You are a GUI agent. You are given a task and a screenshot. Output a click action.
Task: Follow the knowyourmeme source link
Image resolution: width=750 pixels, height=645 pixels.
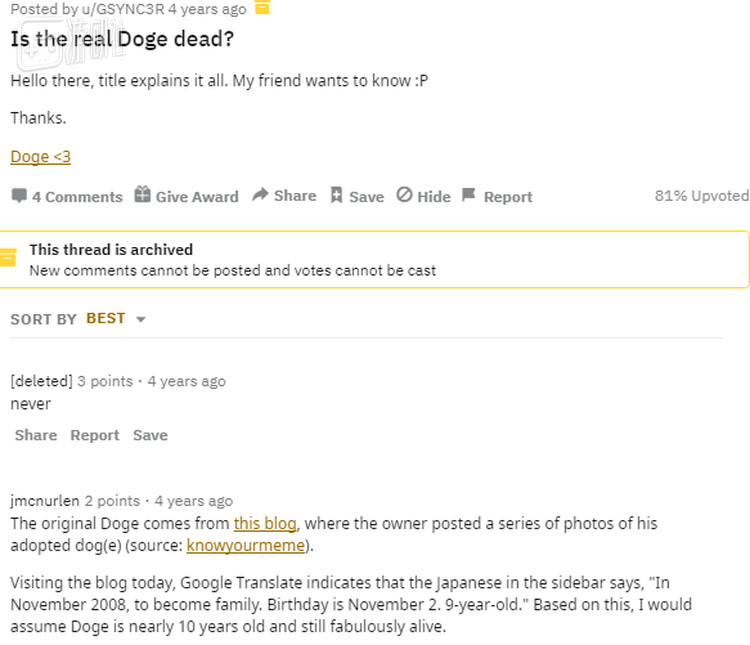pos(248,546)
